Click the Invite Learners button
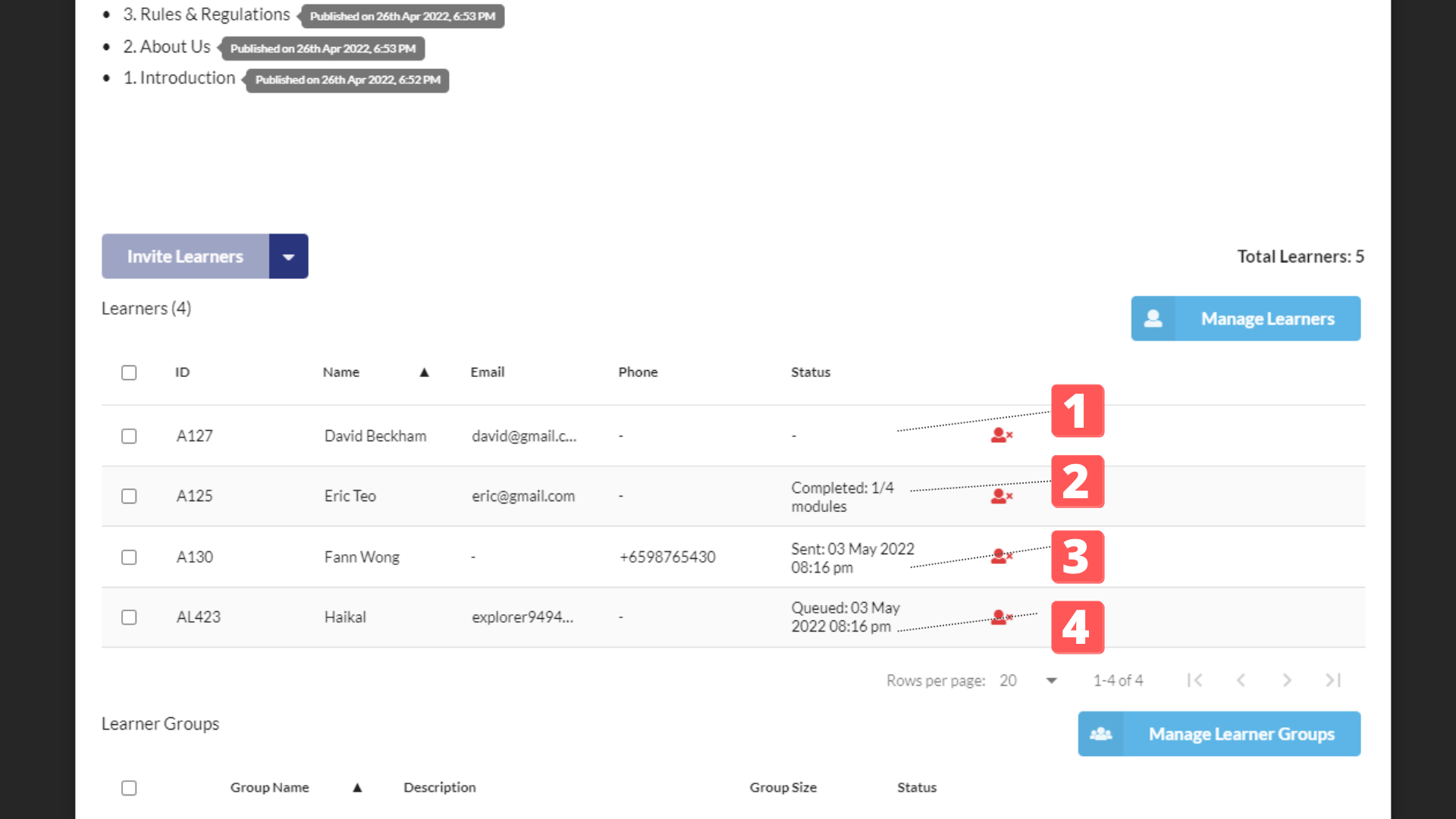Image resolution: width=1456 pixels, height=819 pixels. pos(185,256)
